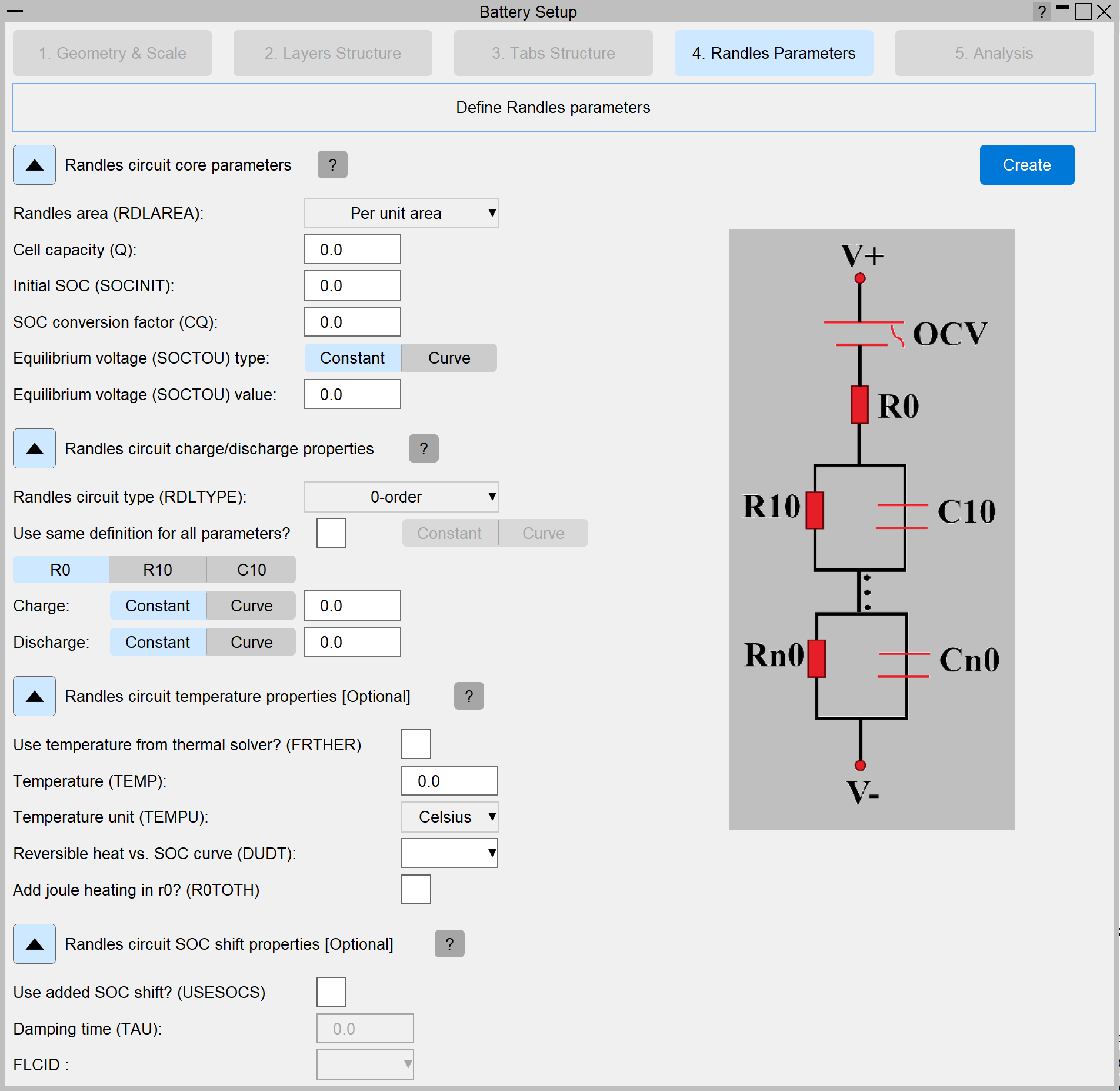Viewport: 1120px width, 1091px height.
Task: Set Charge definition to Curve
Action: click(x=251, y=606)
